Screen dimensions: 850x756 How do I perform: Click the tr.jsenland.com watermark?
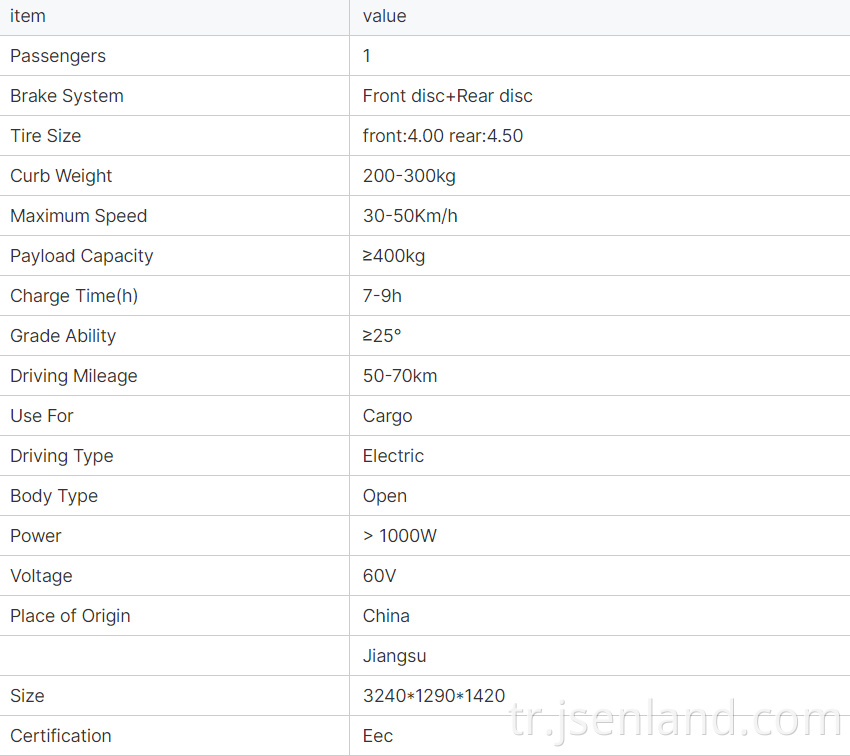pyautogui.click(x=676, y=720)
